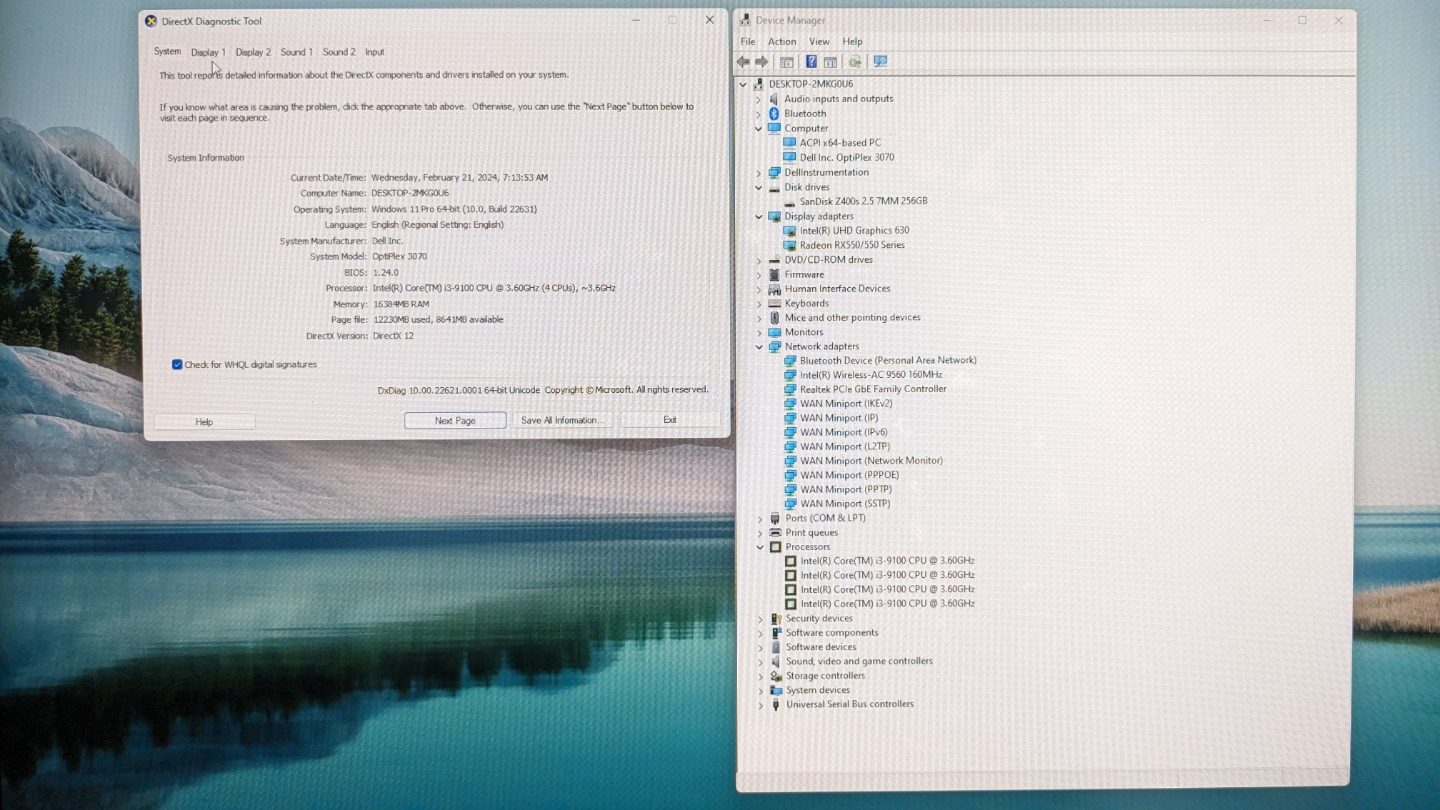Open the Input tab
The image size is (1440, 810).
coord(374,52)
